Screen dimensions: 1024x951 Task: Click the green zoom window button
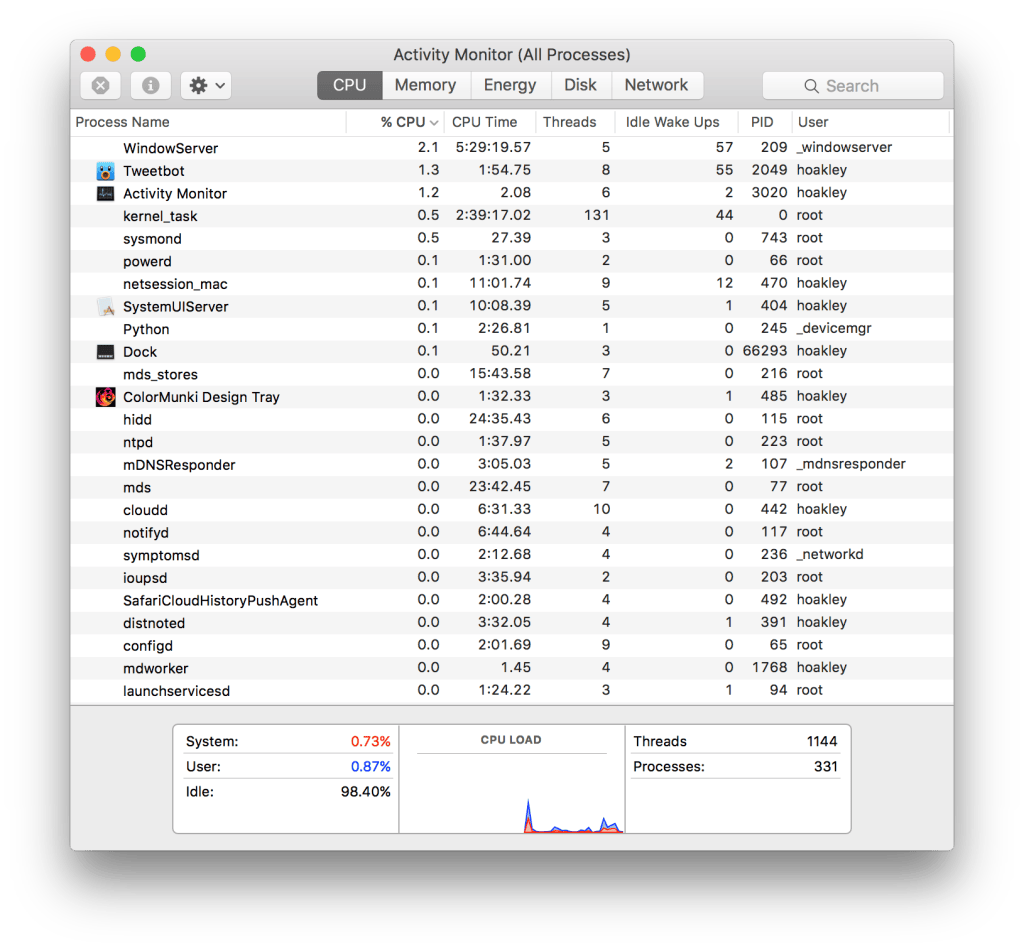point(138,54)
